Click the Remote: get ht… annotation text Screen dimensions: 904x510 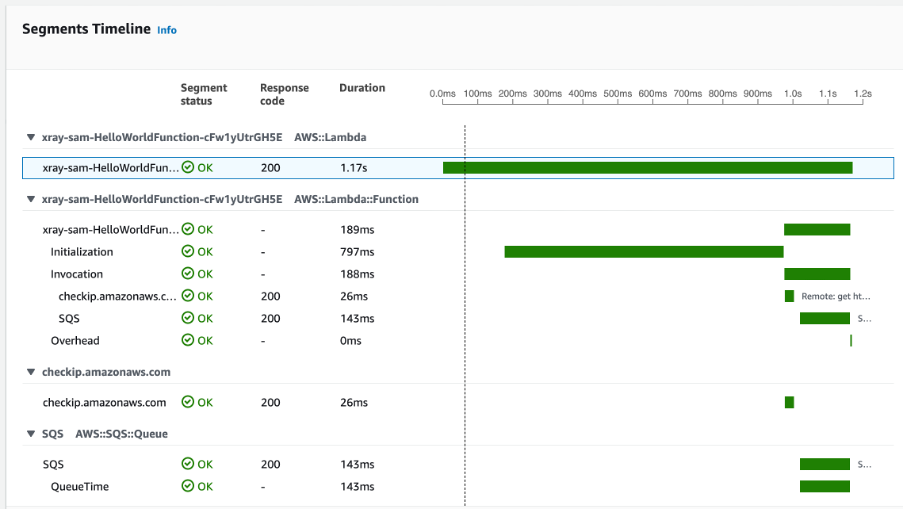tap(835, 296)
